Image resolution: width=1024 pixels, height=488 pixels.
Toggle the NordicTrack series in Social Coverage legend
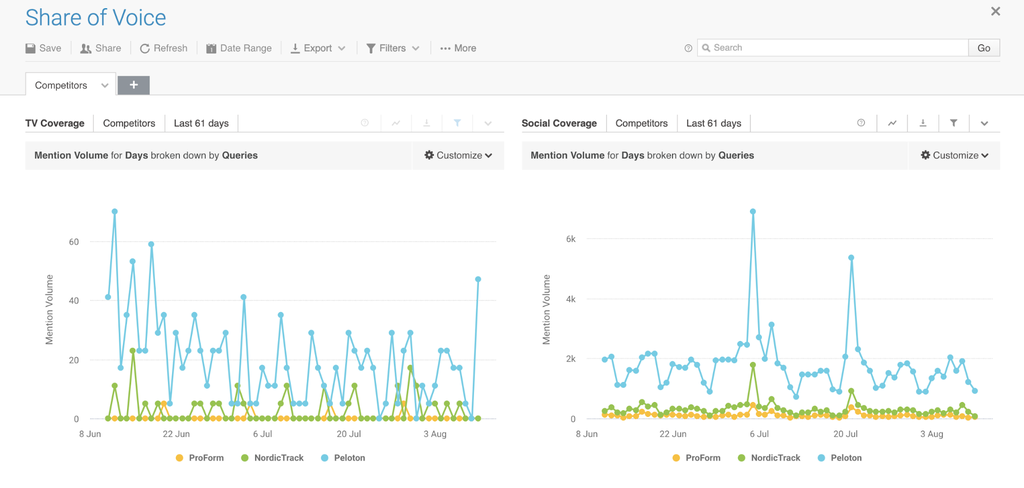(768, 458)
